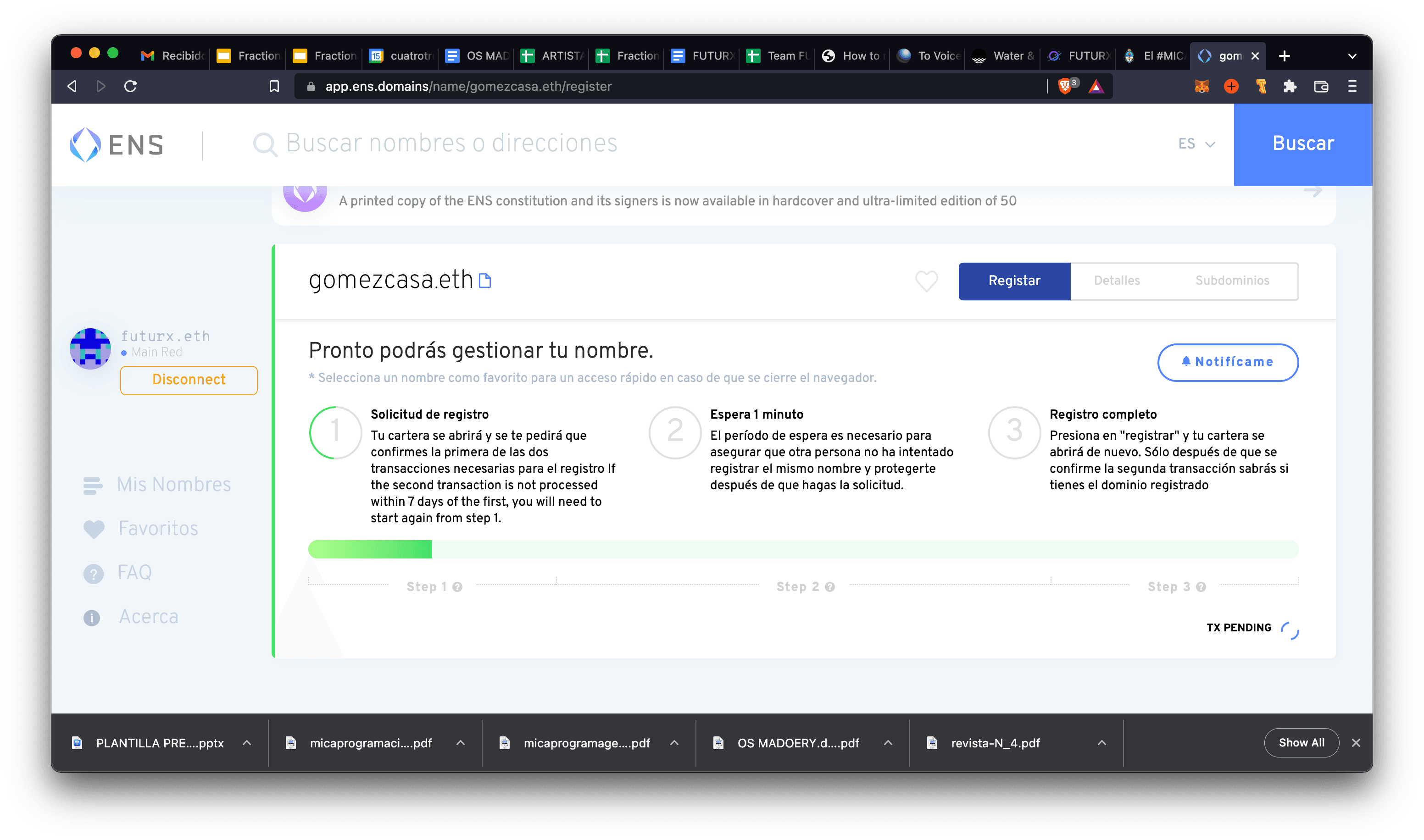Switch to cuatrotr calendar tab
Screen dimensions: 1424x840
tap(401, 55)
